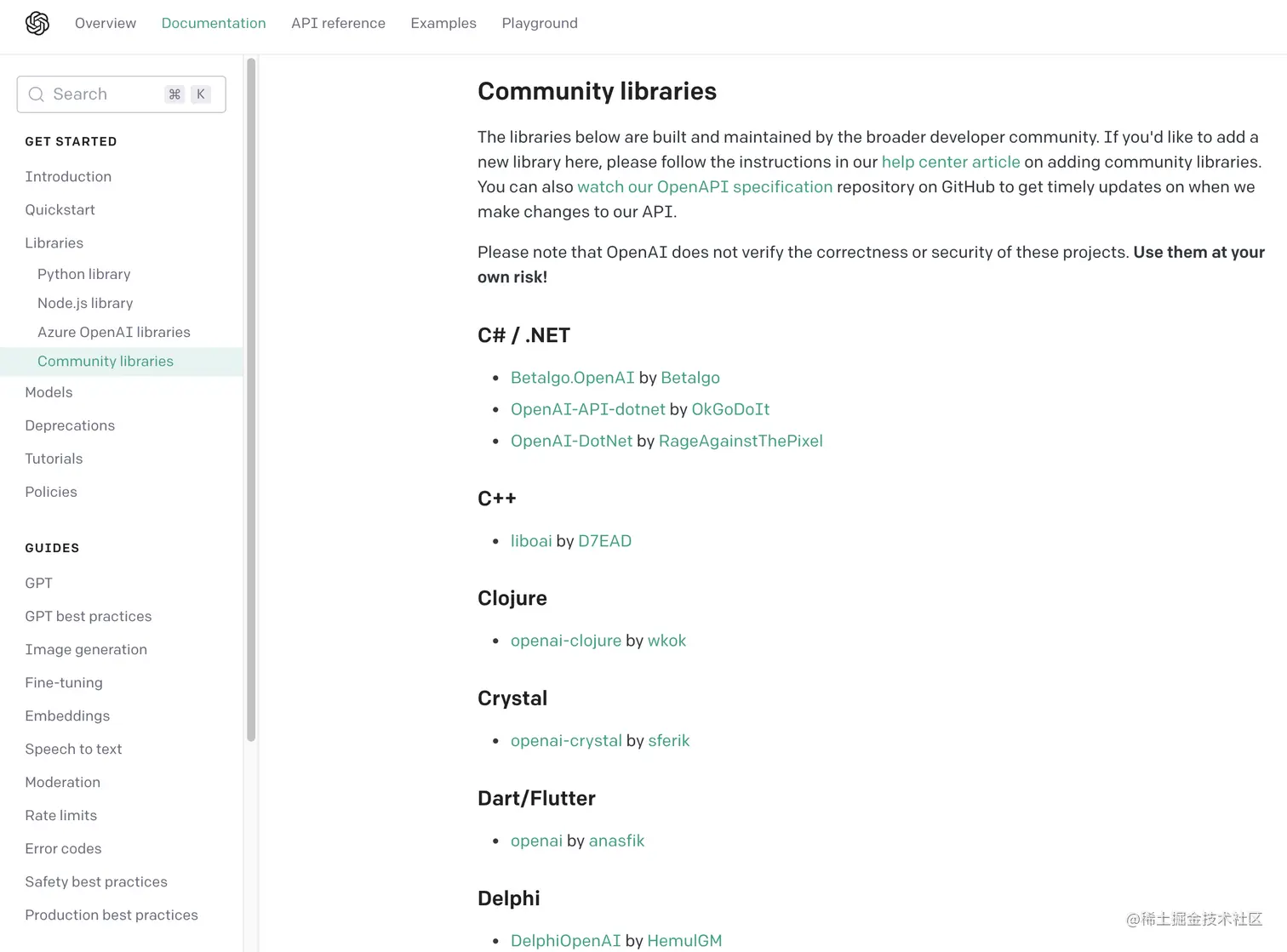
Task: Open Quickstart in the sidebar
Action: pyautogui.click(x=60, y=209)
